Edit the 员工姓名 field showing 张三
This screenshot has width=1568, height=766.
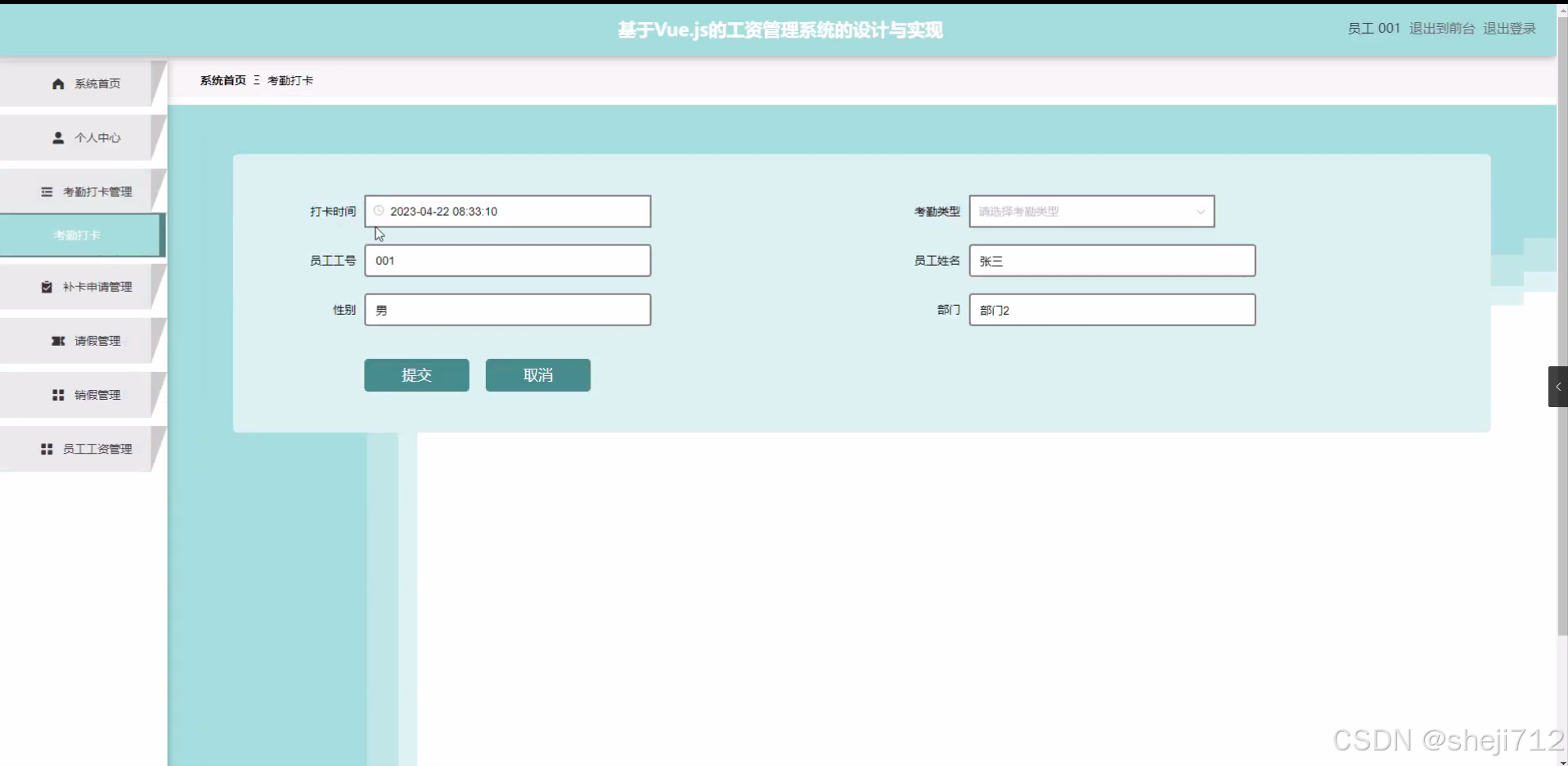point(1112,260)
